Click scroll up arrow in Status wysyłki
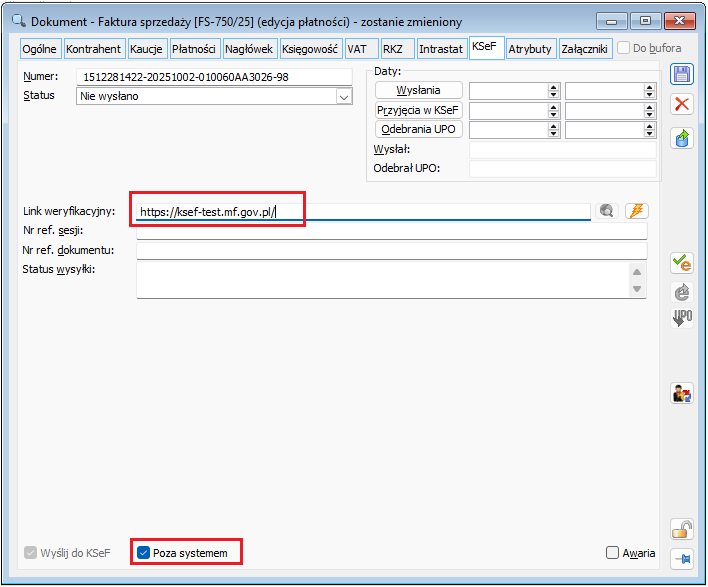Image resolution: width=708 pixels, height=587 pixels. click(x=637, y=272)
